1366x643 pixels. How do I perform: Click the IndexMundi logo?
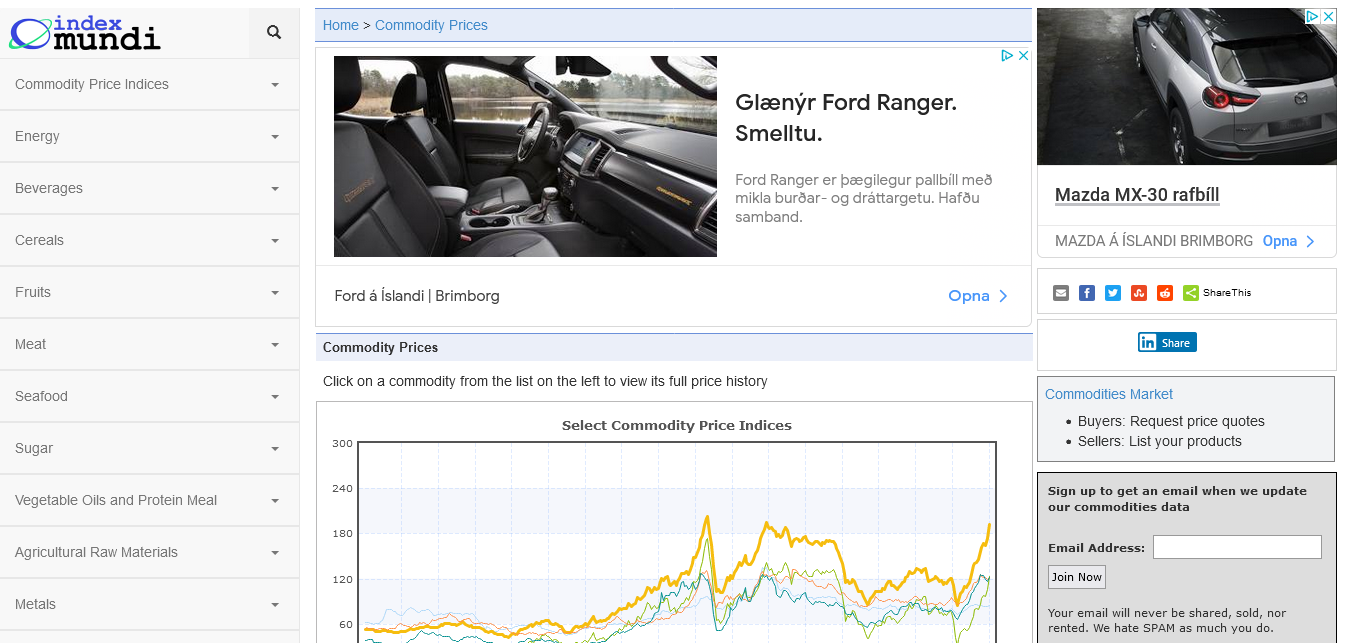(85, 33)
